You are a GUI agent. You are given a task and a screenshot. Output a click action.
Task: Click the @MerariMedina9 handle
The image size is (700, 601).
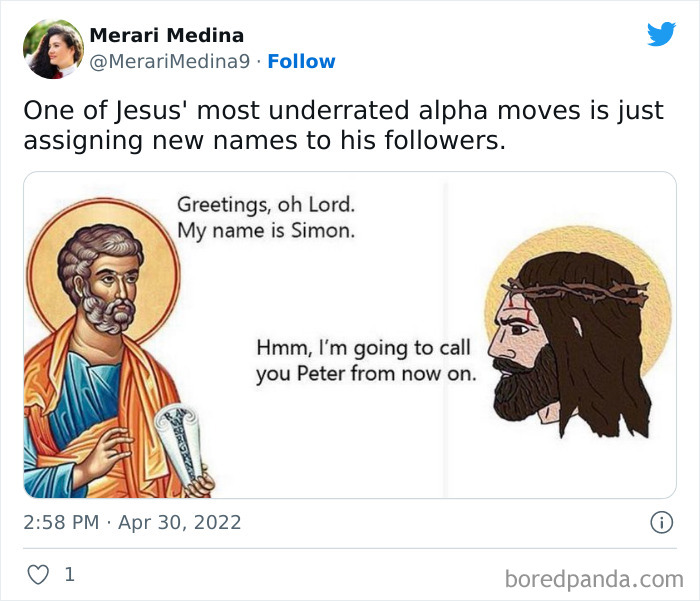[169, 62]
